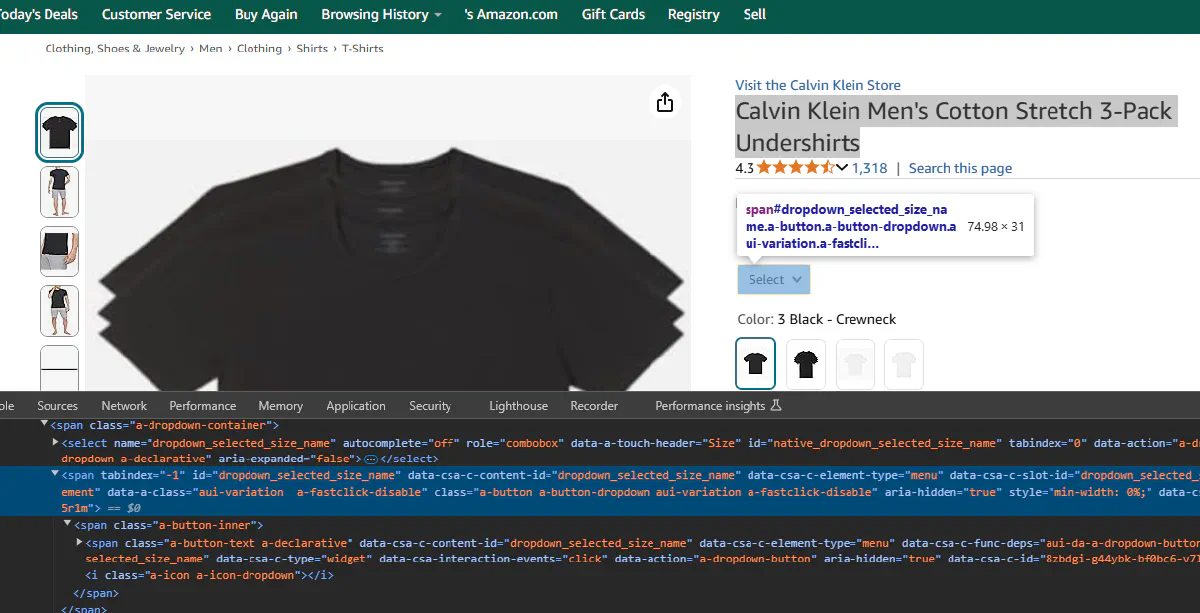Screen dimensions: 1200x613
Task: Switch to the Network DevTools tab
Action: (124, 406)
